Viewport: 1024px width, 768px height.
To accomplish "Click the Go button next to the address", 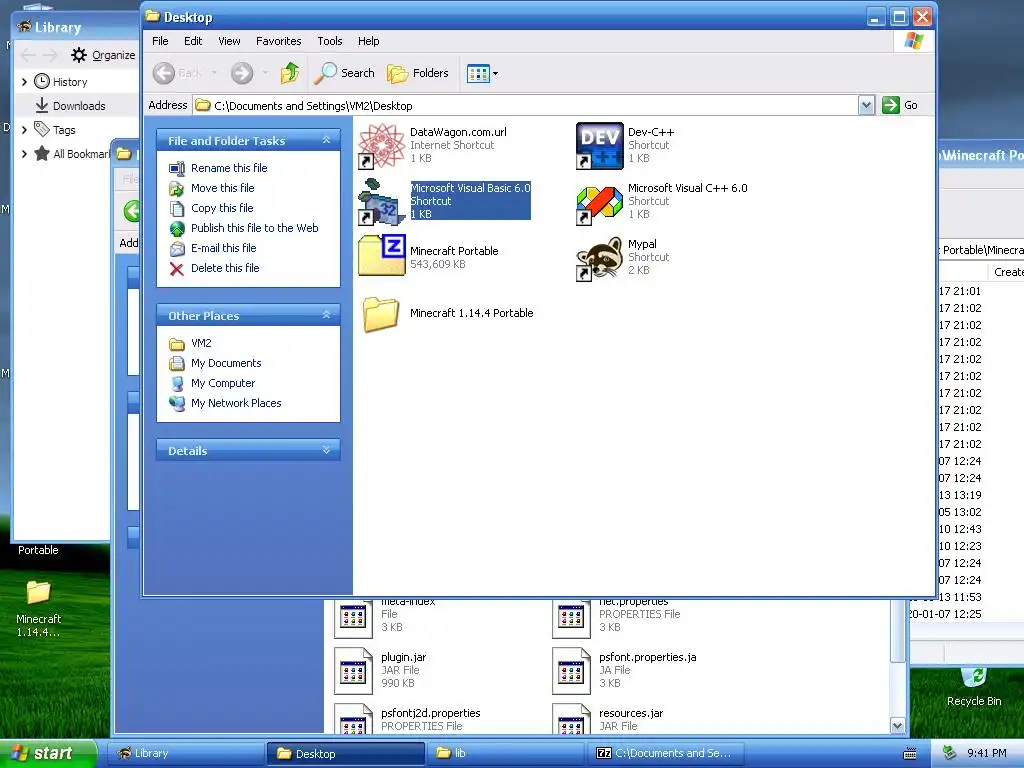I will [900, 105].
